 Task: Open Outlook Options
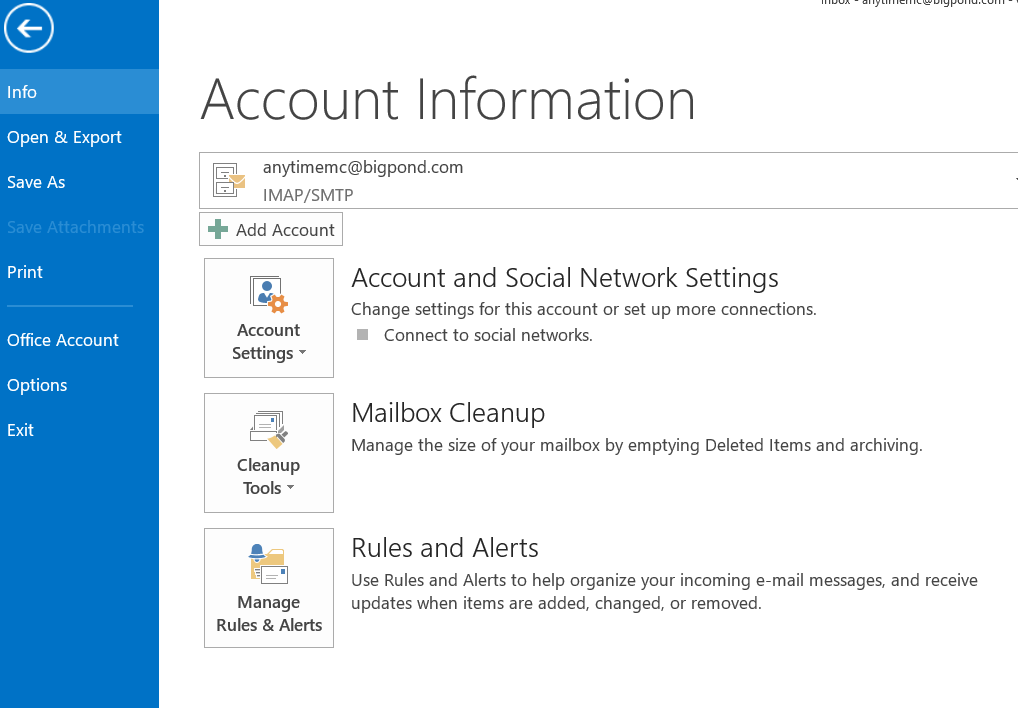pyautogui.click(x=79, y=385)
